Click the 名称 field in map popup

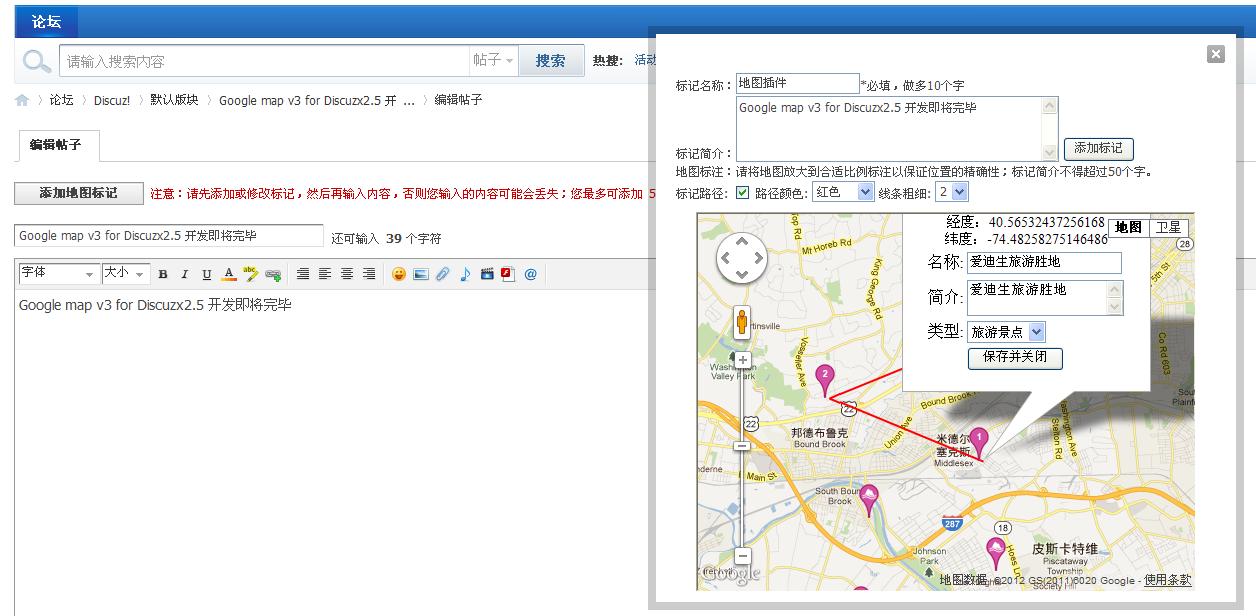click(1044, 262)
